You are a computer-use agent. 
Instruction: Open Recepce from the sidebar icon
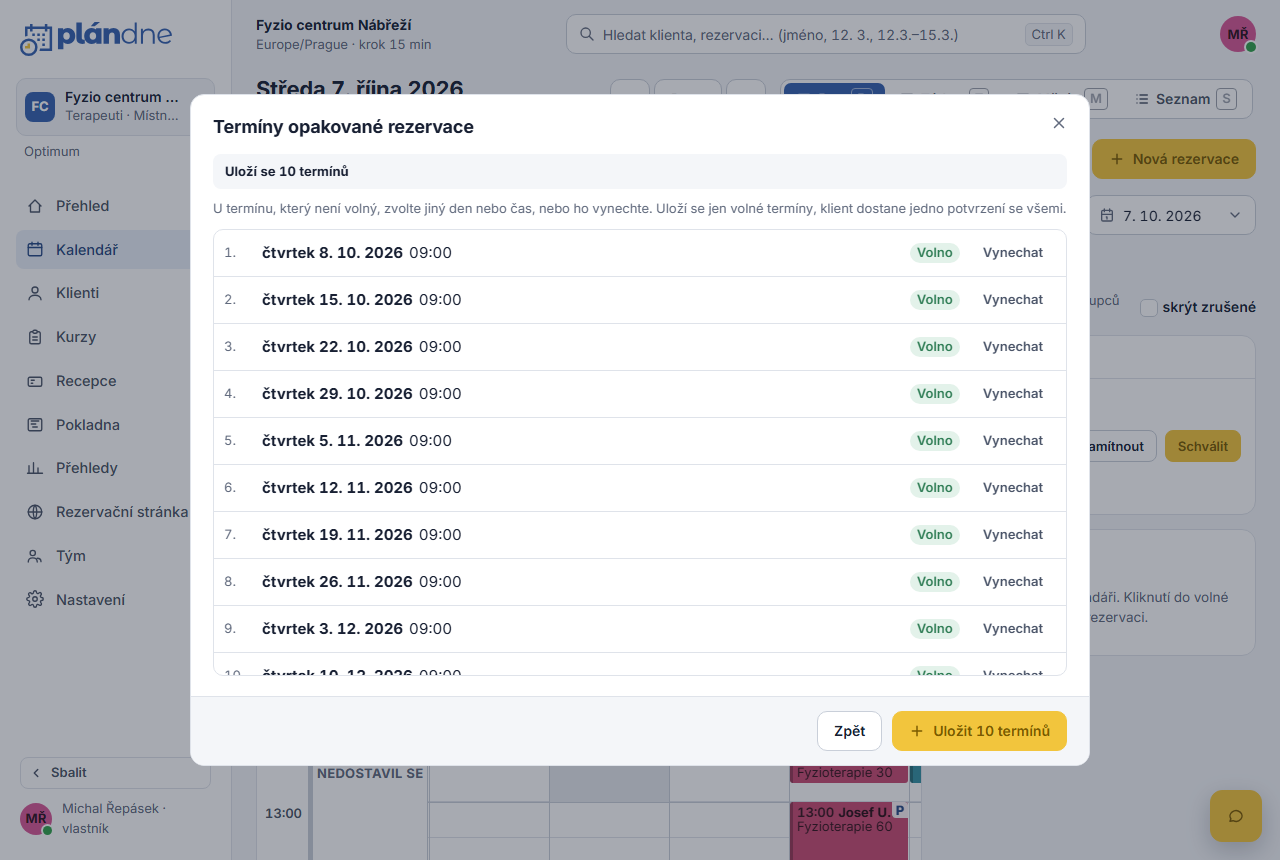(x=35, y=381)
